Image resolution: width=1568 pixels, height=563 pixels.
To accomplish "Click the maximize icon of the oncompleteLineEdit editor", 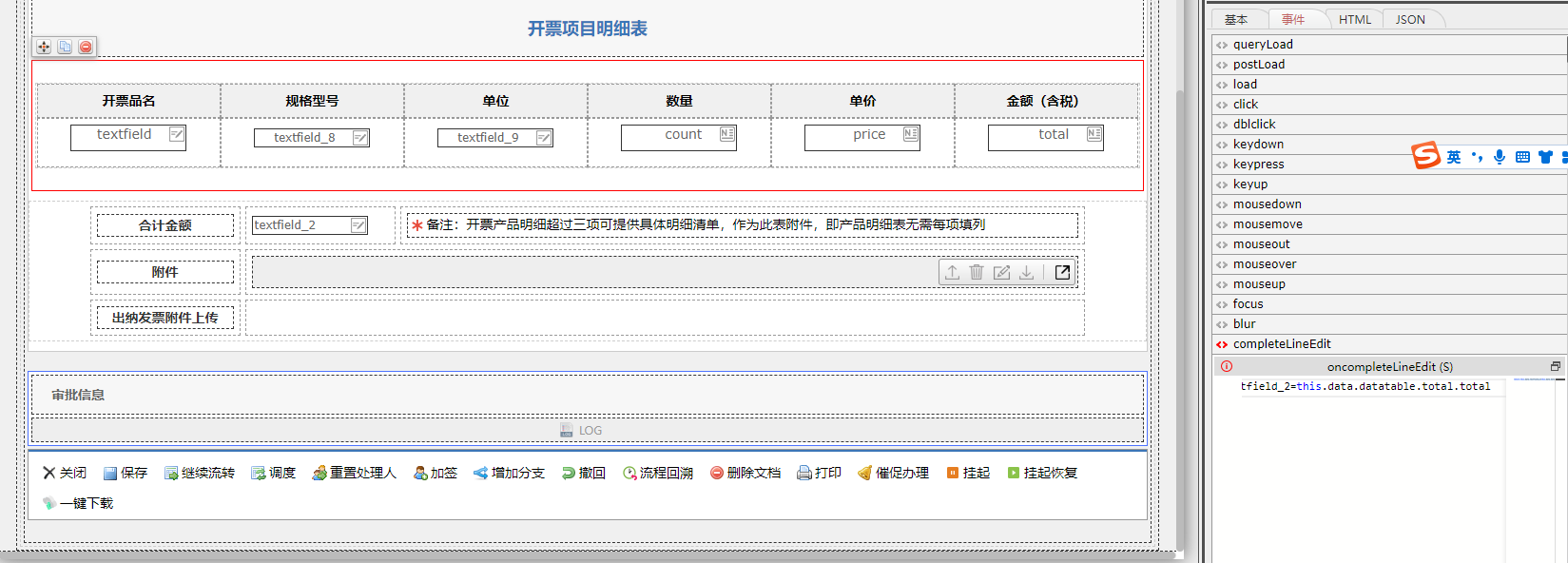I will [x=1556, y=366].
